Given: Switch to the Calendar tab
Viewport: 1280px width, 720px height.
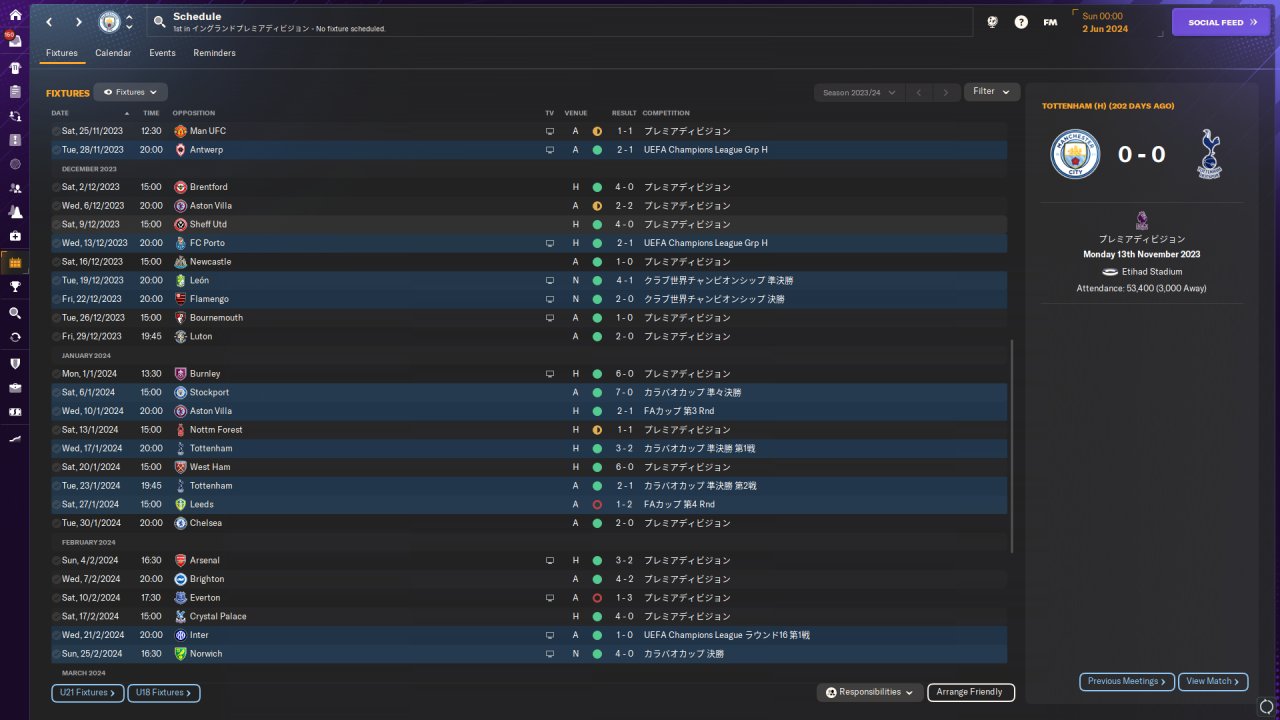Looking at the screenshot, I should coord(113,53).
